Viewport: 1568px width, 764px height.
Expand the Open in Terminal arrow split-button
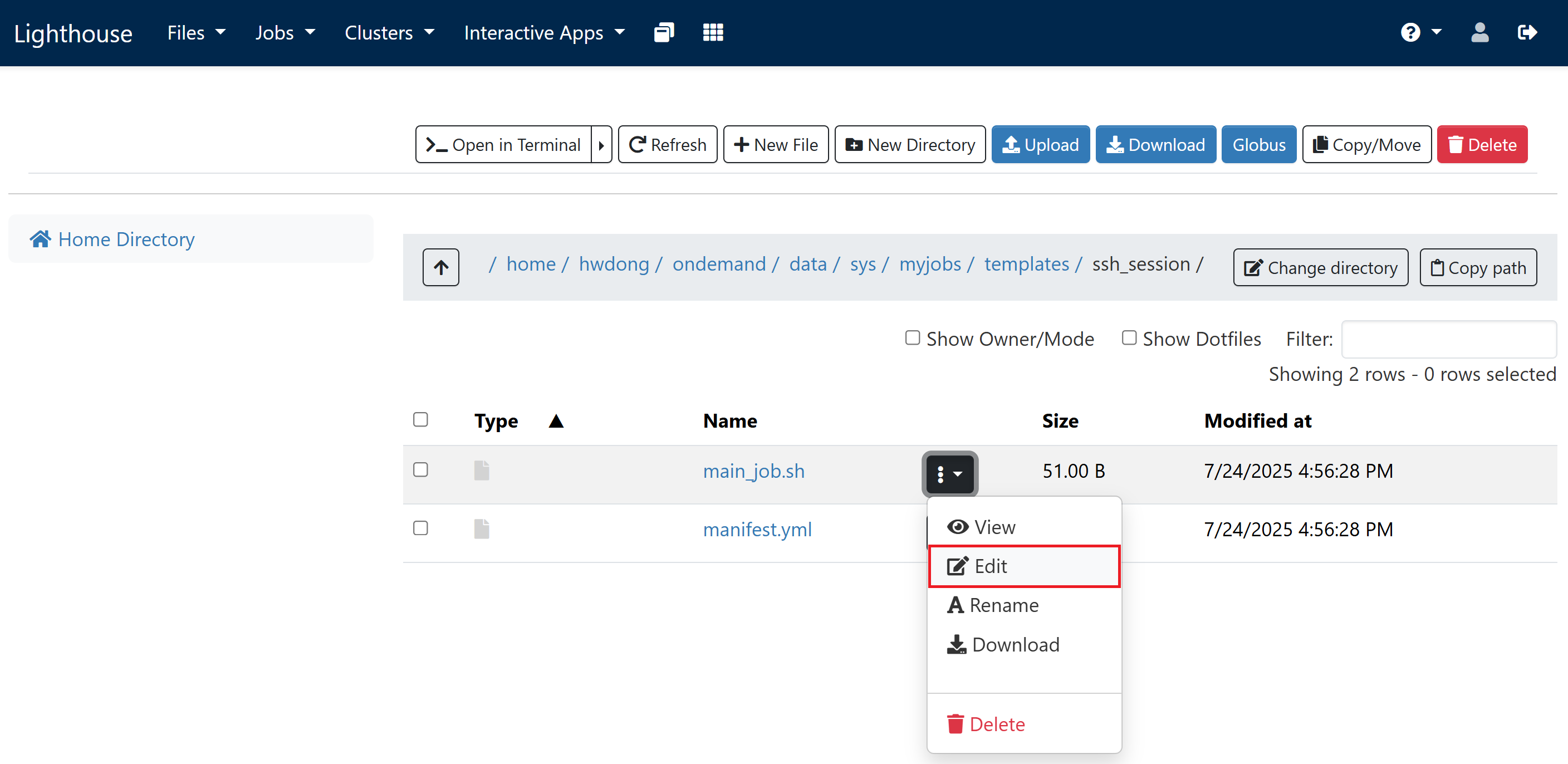(601, 145)
